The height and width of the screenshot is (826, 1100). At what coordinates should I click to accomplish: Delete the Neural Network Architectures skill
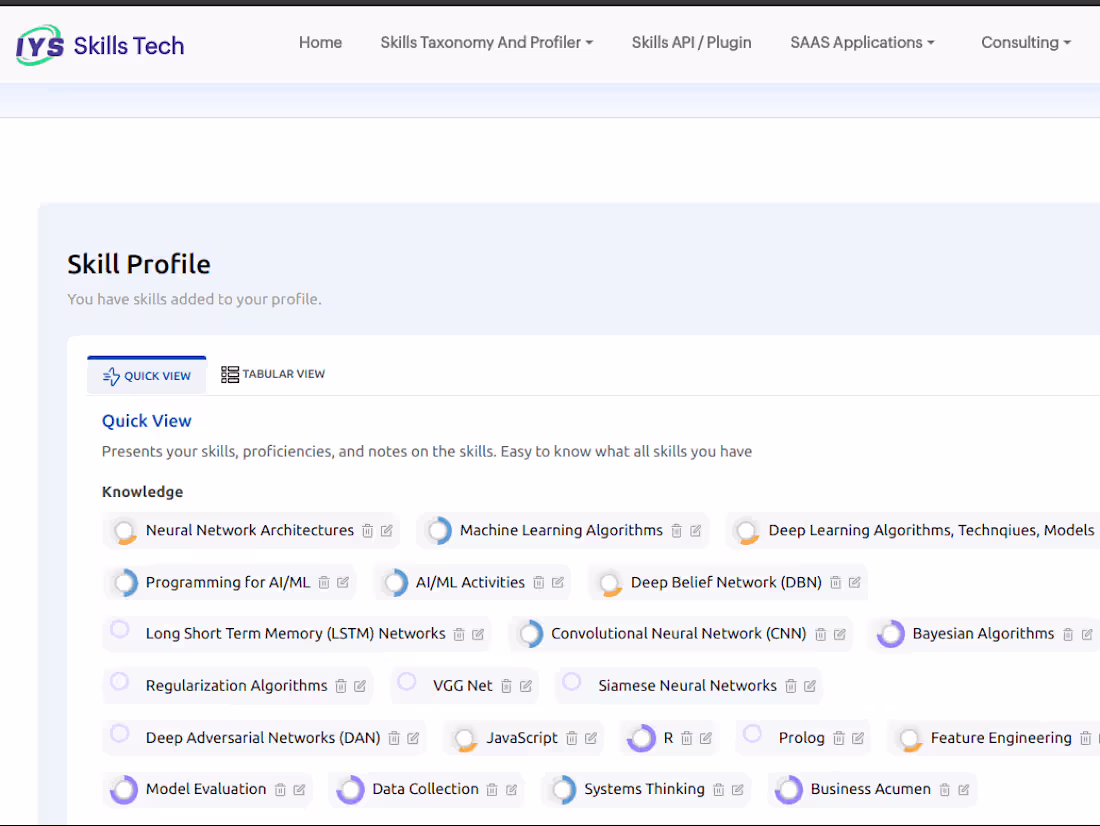(x=367, y=531)
